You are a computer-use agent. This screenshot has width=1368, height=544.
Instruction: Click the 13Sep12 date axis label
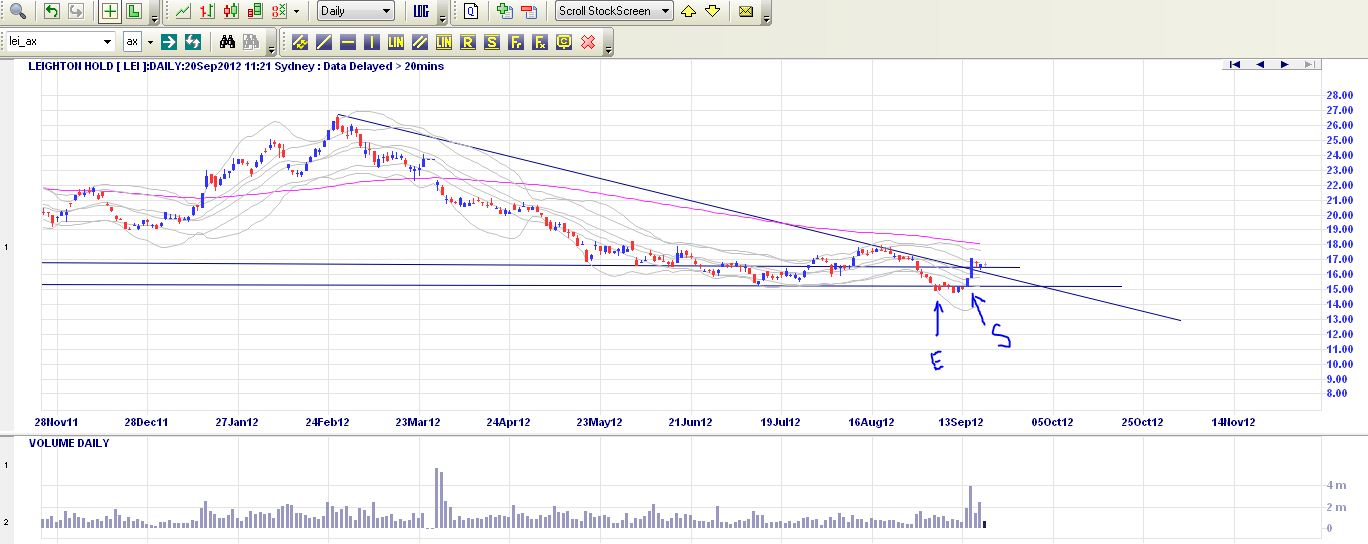(961, 422)
